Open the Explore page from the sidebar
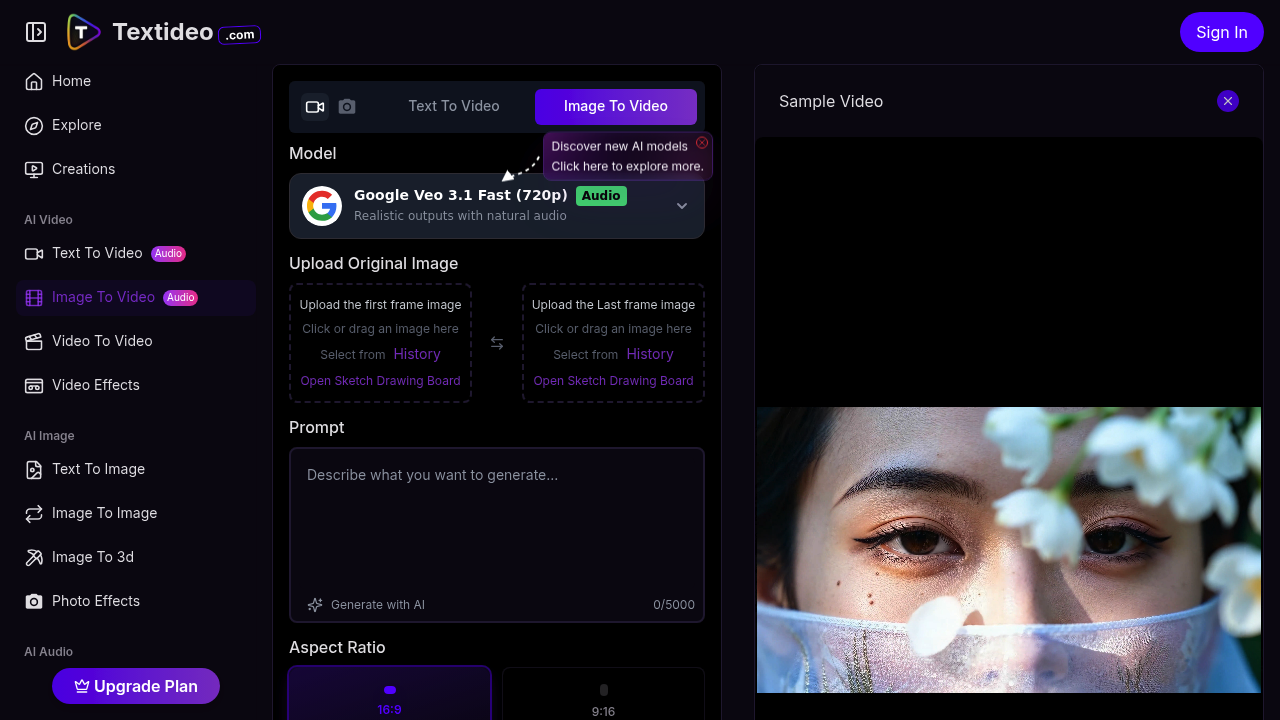1280x720 pixels. click(76, 125)
